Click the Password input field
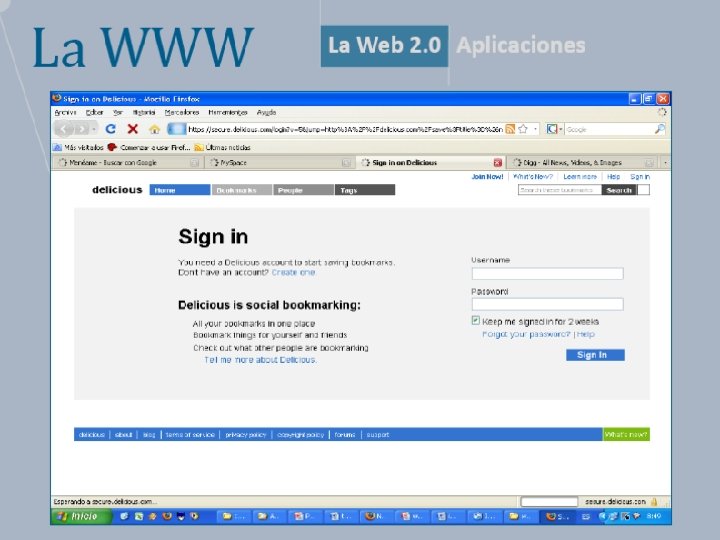This screenshot has width=720, height=540. point(547,304)
